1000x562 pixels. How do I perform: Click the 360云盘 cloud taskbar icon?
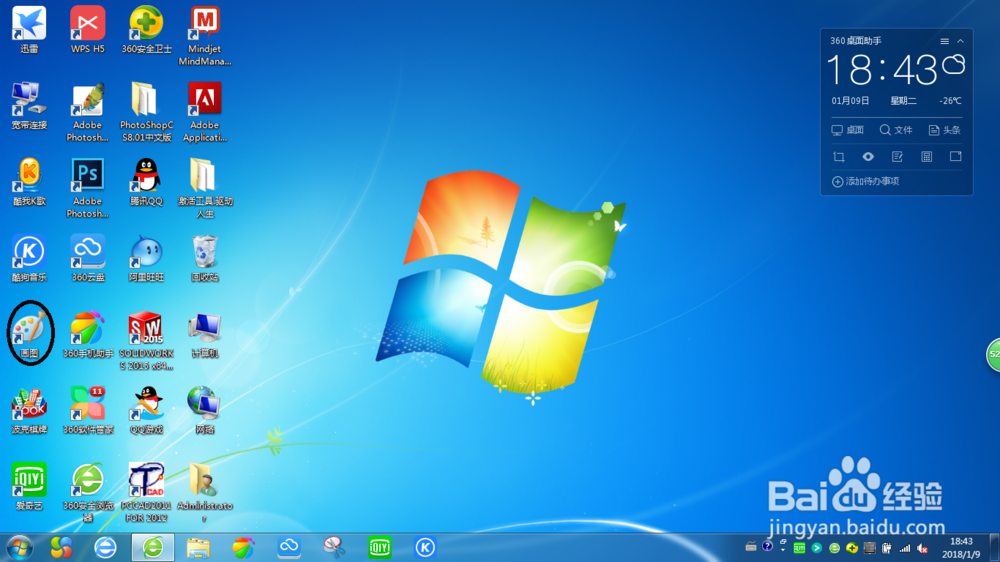pyautogui.click(x=289, y=547)
